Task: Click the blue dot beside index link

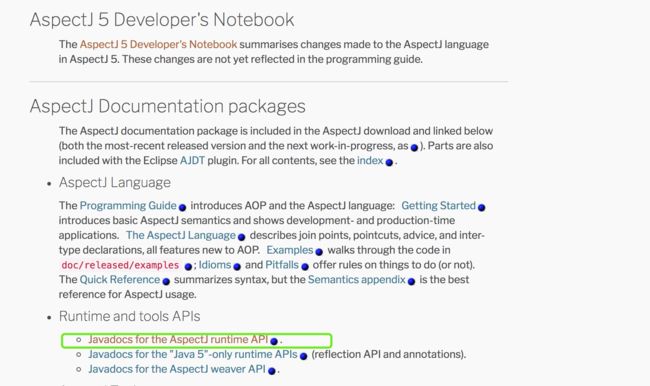Action: [x=389, y=163]
